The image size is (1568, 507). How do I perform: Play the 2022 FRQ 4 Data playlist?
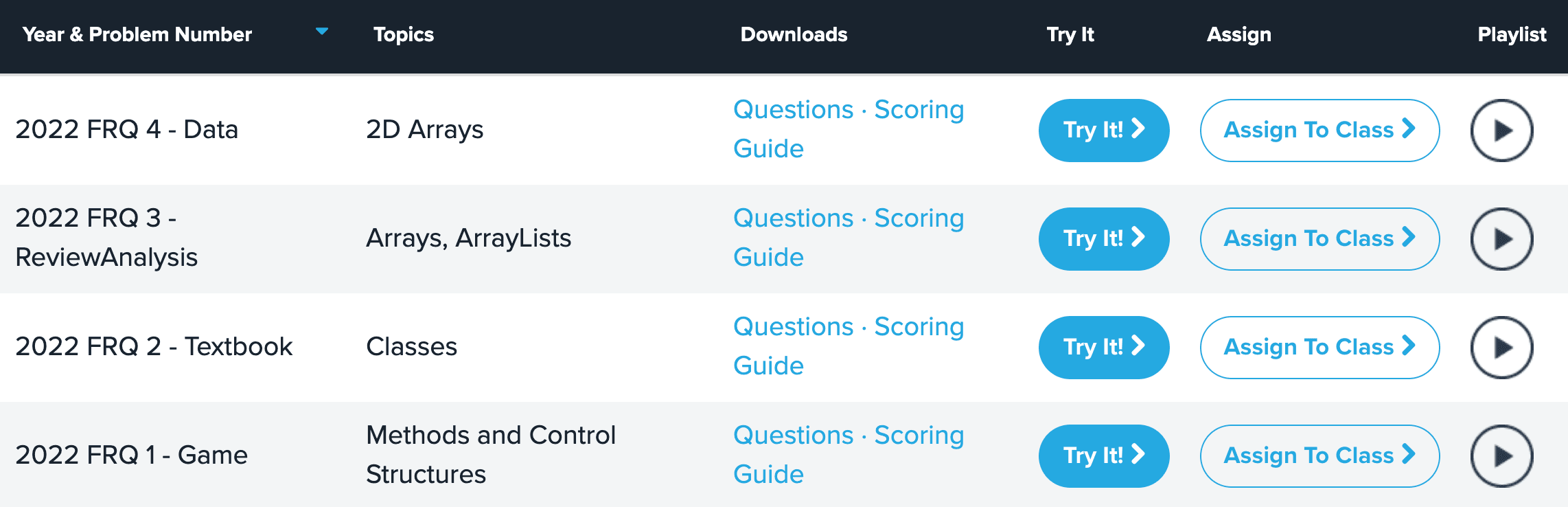click(x=1501, y=131)
